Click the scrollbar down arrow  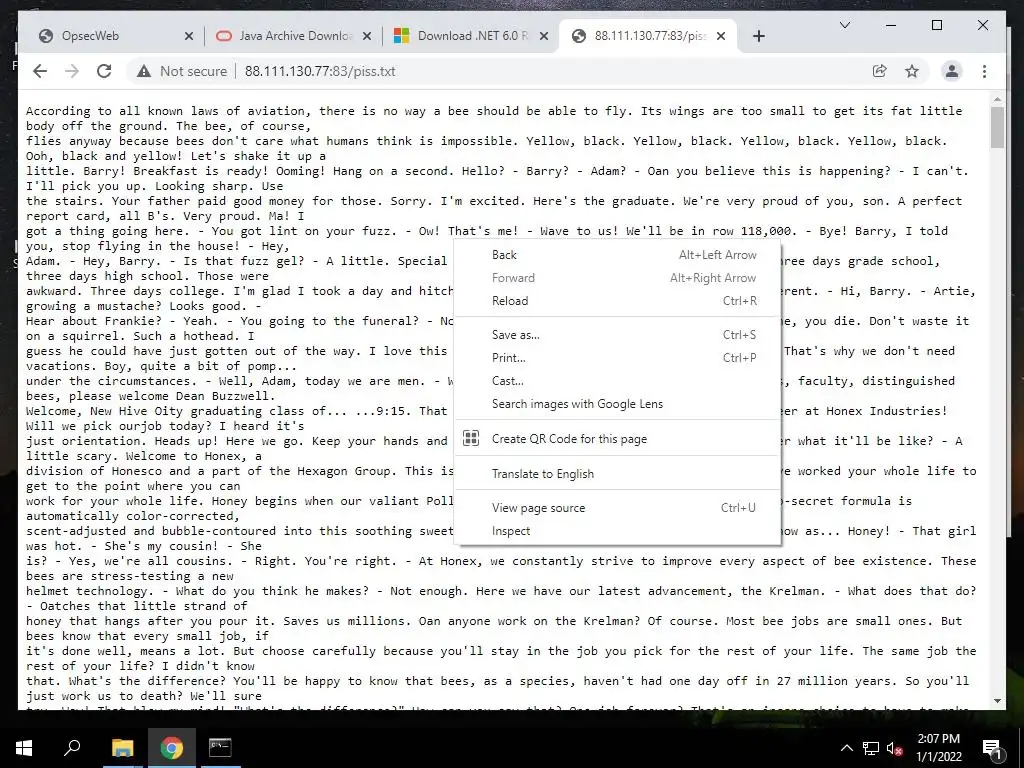pyautogui.click(x=997, y=701)
